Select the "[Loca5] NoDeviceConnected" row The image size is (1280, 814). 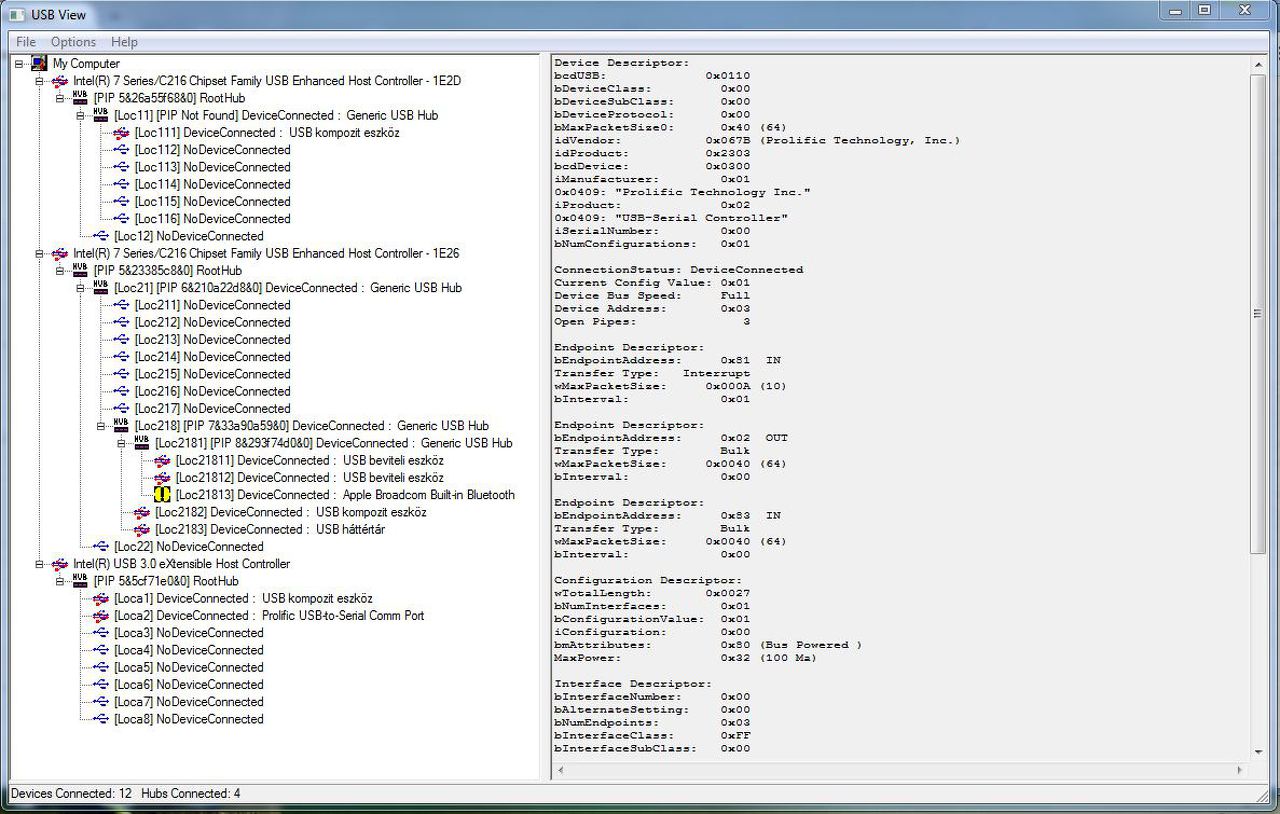(189, 667)
